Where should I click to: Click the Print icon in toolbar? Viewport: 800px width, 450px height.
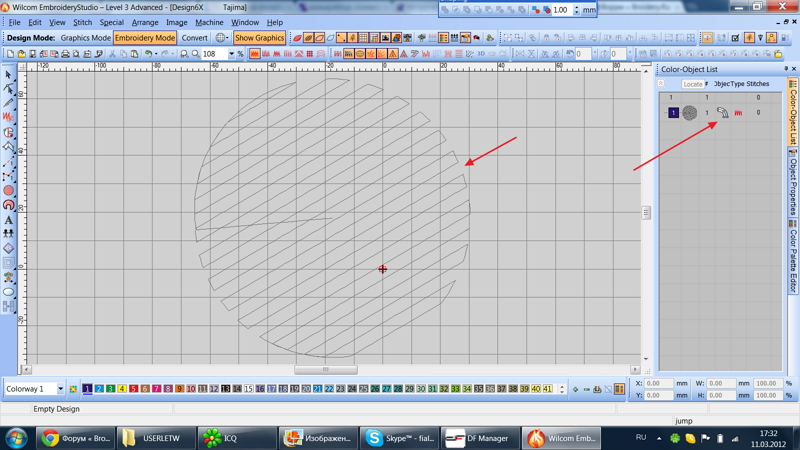[66, 54]
